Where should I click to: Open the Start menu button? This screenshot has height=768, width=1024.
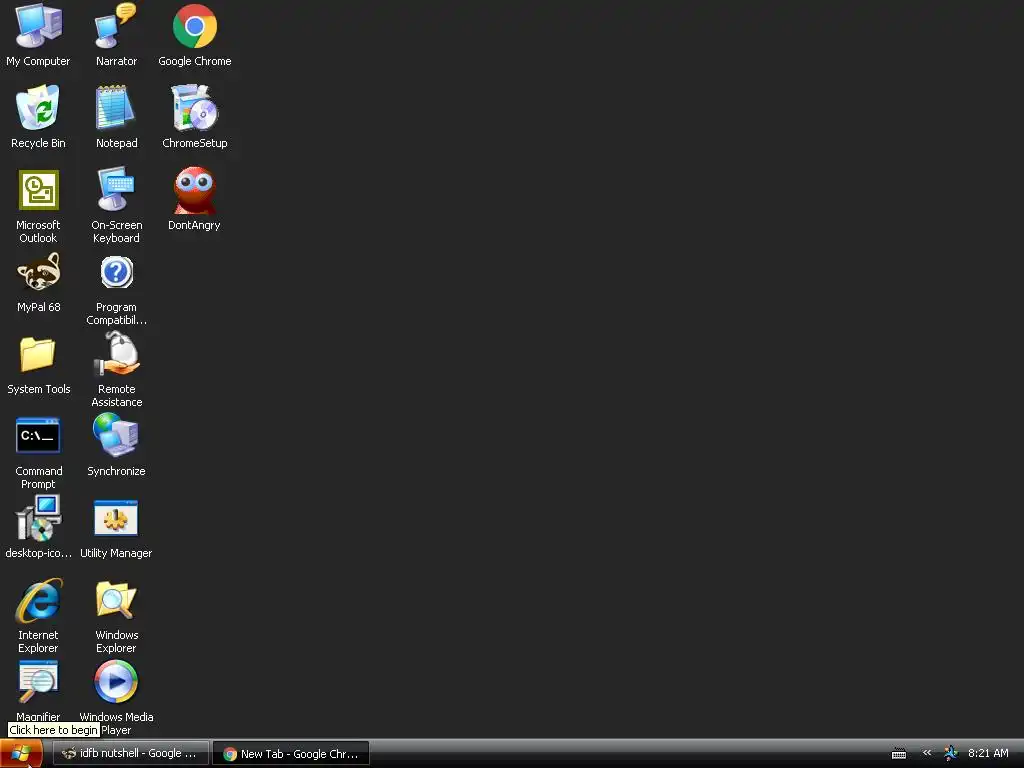pyautogui.click(x=22, y=754)
